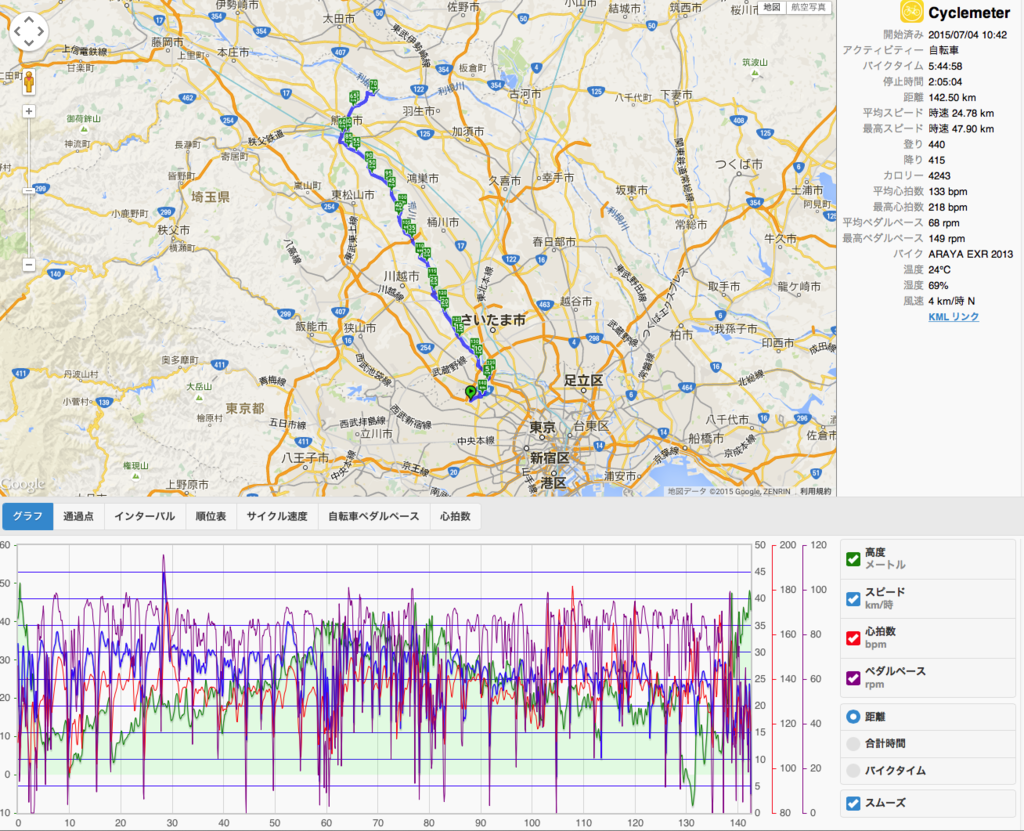Open the 通過点 tab
The image size is (1024, 831).
(x=78, y=516)
